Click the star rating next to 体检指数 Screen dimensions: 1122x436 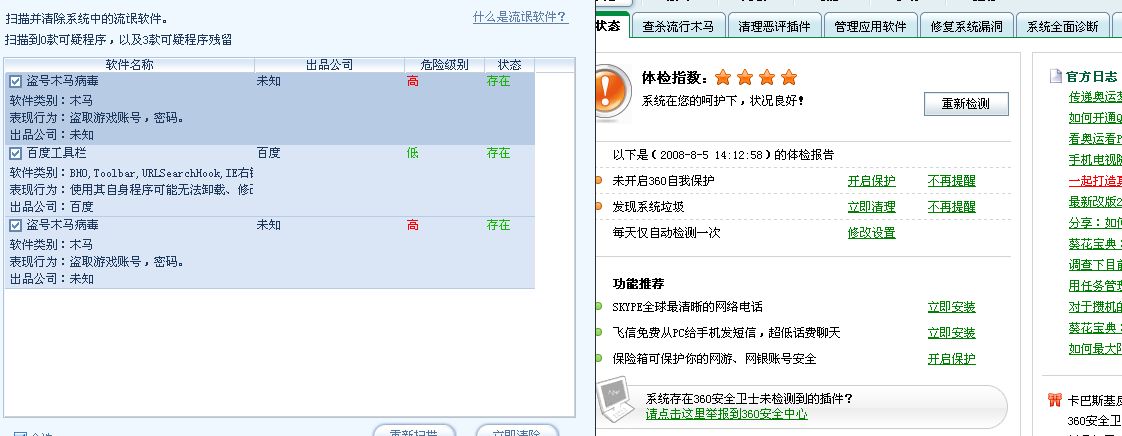tap(756, 77)
